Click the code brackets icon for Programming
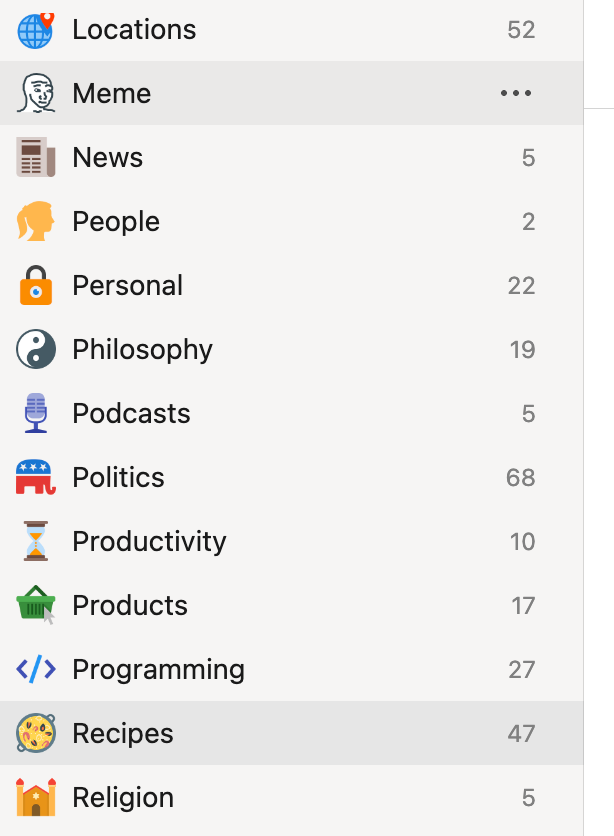614x836 pixels. (x=36, y=669)
